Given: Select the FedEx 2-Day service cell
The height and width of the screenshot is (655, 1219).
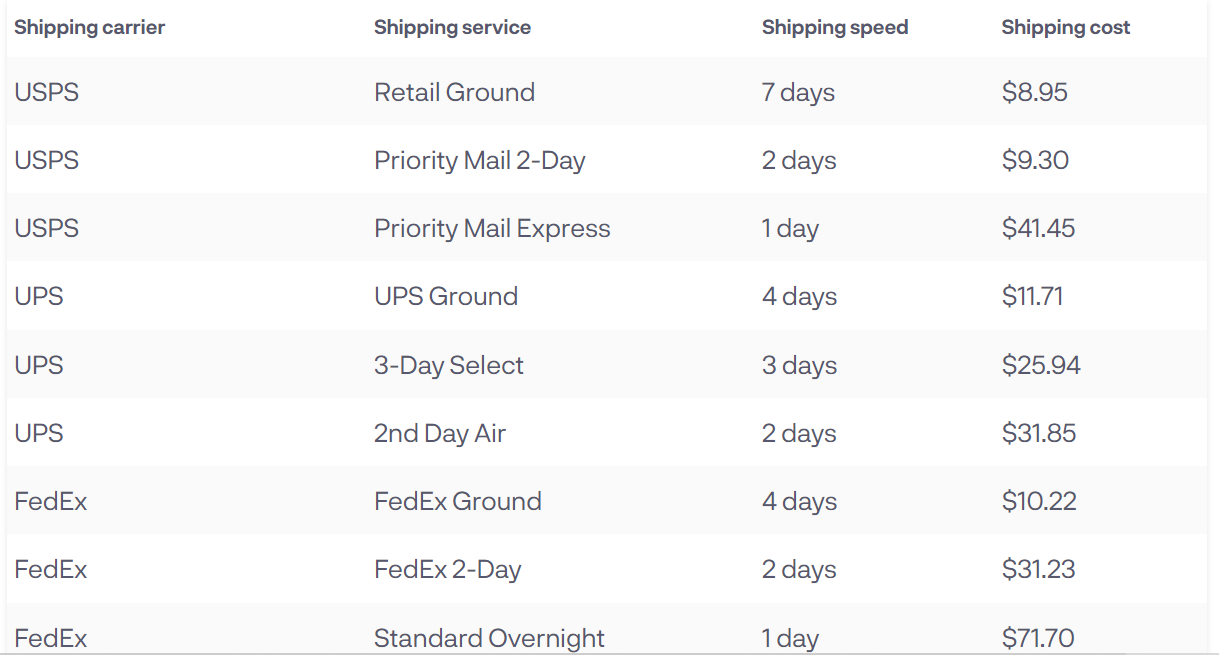Looking at the screenshot, I should click(x=448, y=569).
